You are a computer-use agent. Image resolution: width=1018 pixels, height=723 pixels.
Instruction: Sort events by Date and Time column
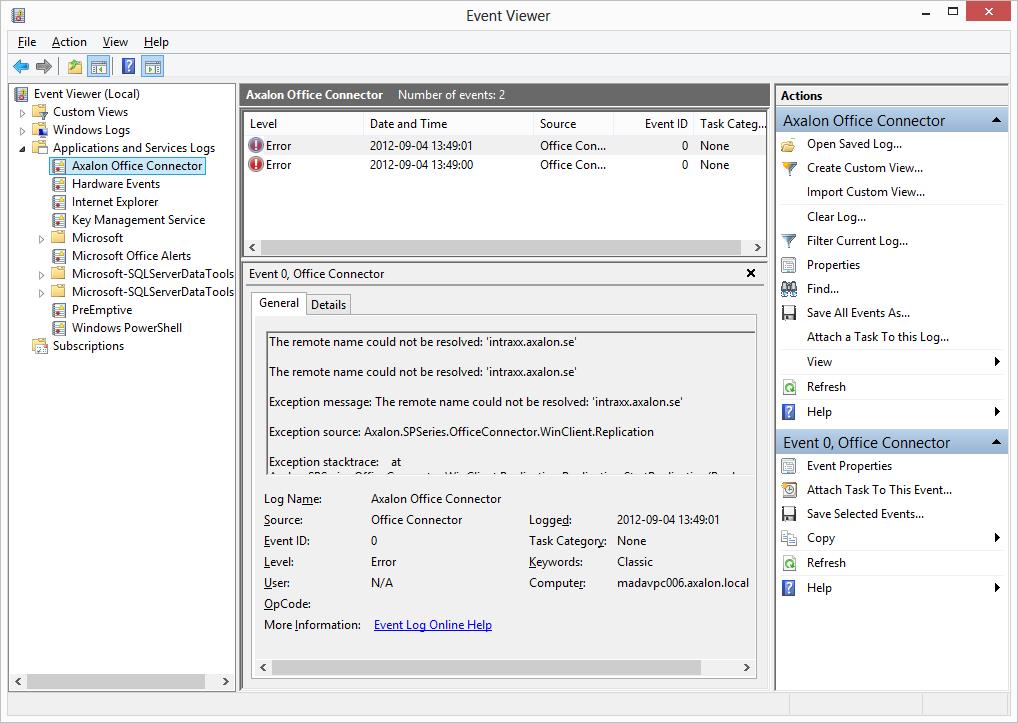pyautogui.click(x=448, y=124)
